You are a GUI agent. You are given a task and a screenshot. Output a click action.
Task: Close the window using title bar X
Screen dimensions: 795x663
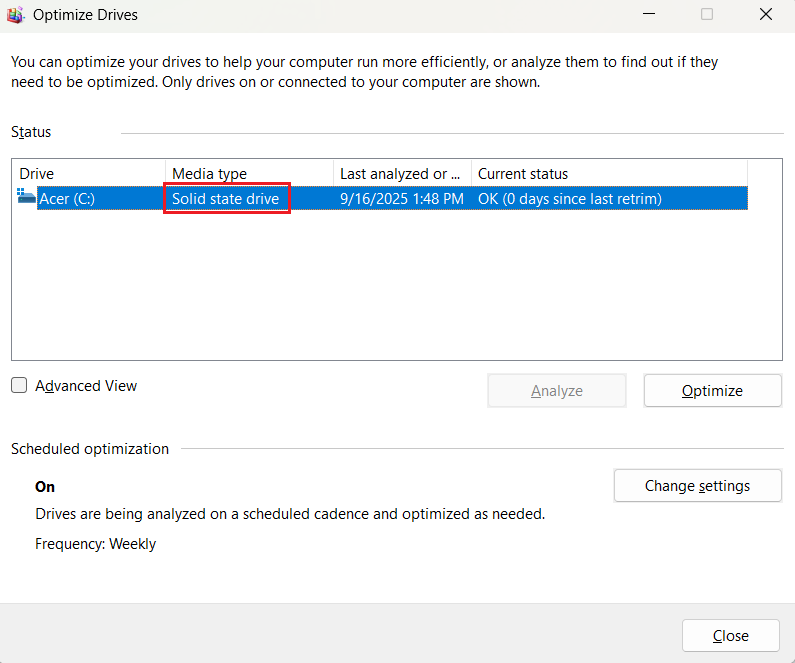[x=766, y=14]
